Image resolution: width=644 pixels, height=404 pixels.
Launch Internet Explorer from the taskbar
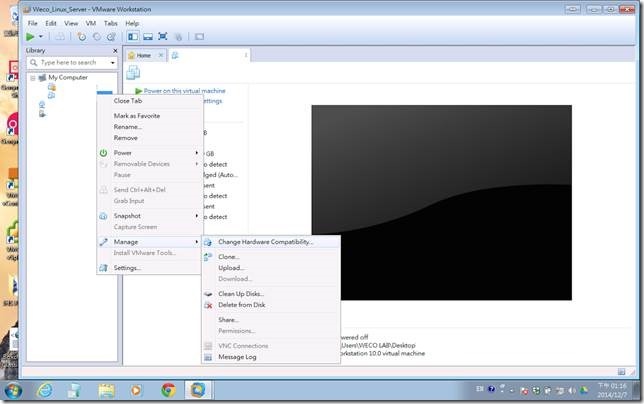click(x=44, y=390)
